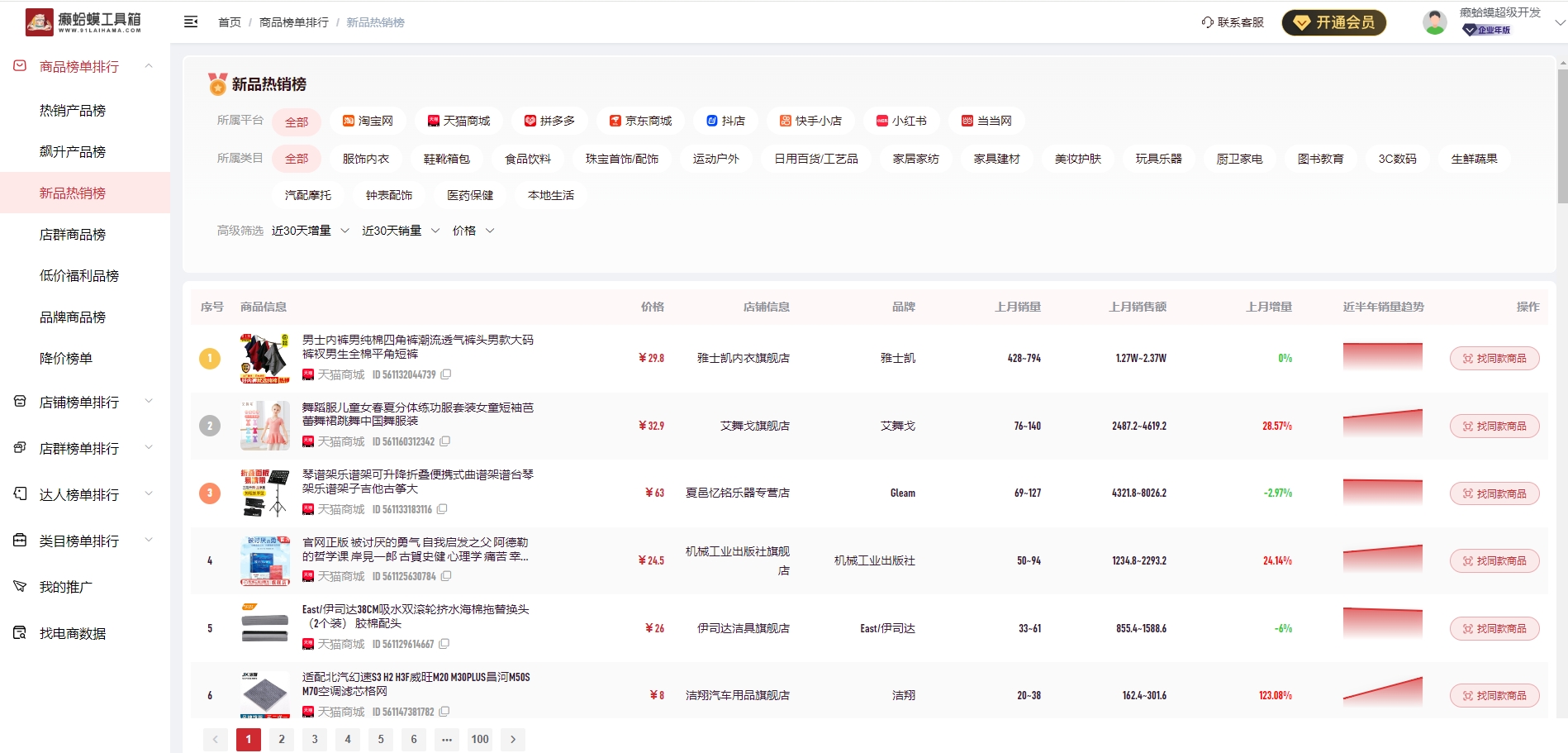Expand the 类目榜单排行 sidebar section

(149, 541)
